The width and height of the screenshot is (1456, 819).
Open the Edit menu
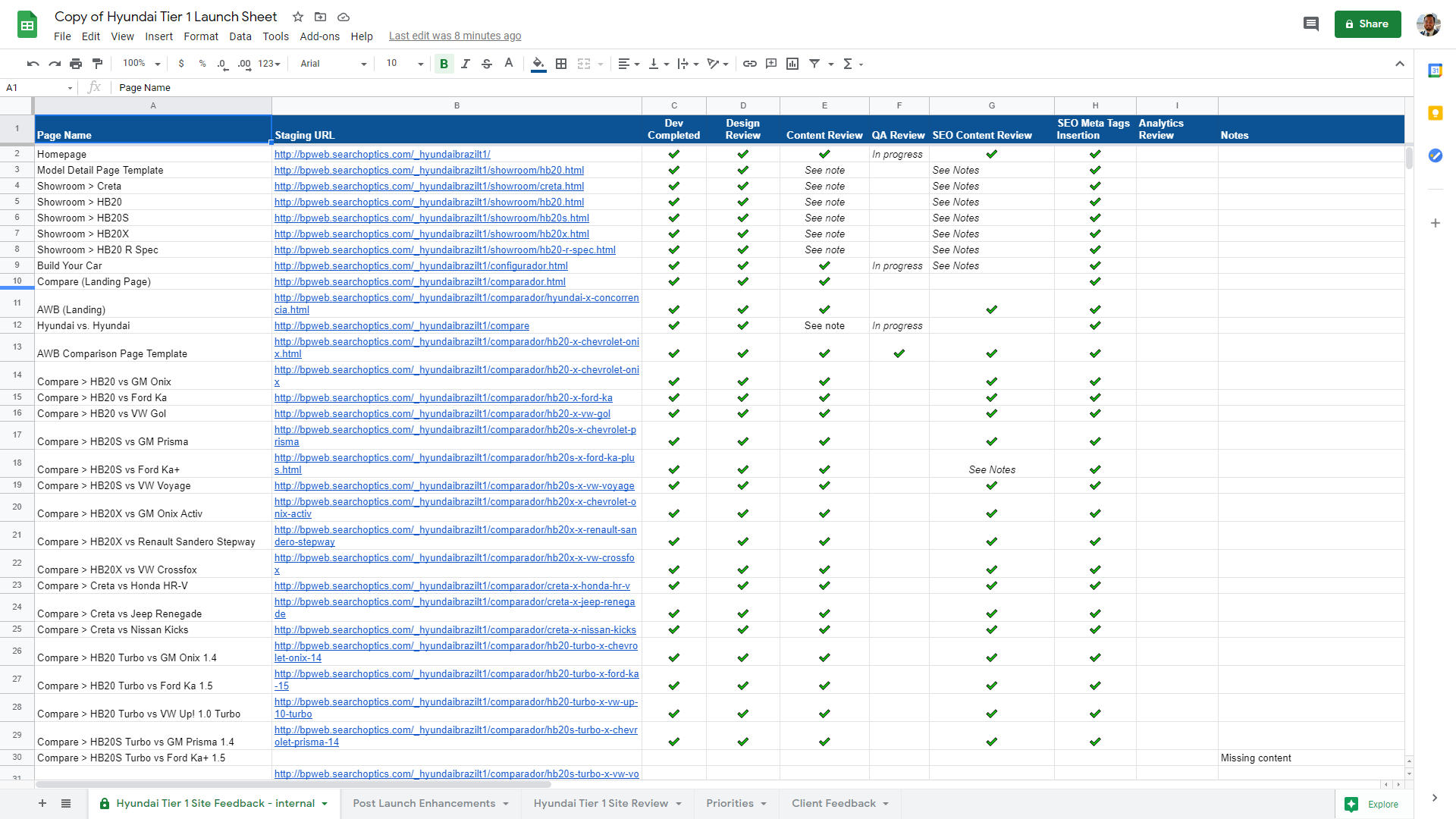[91, 36]
